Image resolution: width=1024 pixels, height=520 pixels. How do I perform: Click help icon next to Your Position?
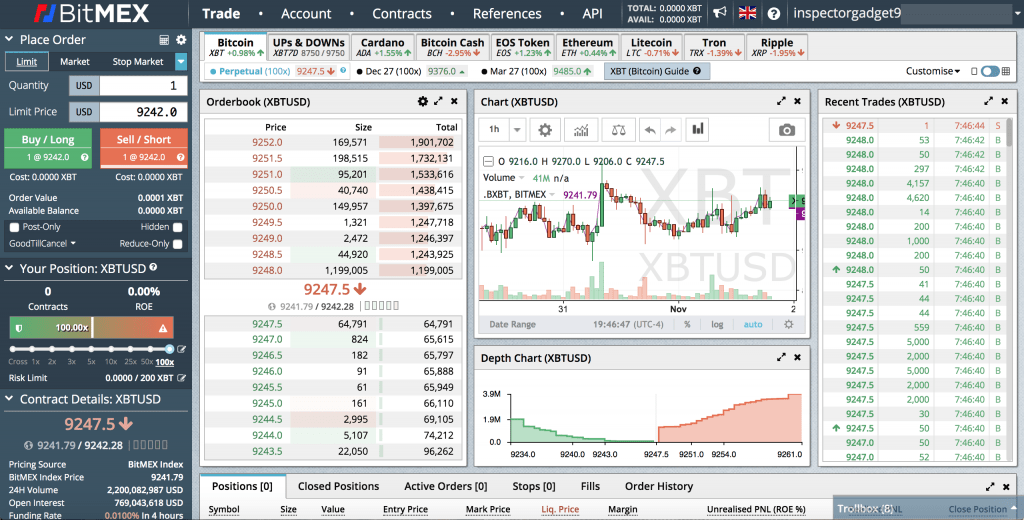click(x=153, y=267)
